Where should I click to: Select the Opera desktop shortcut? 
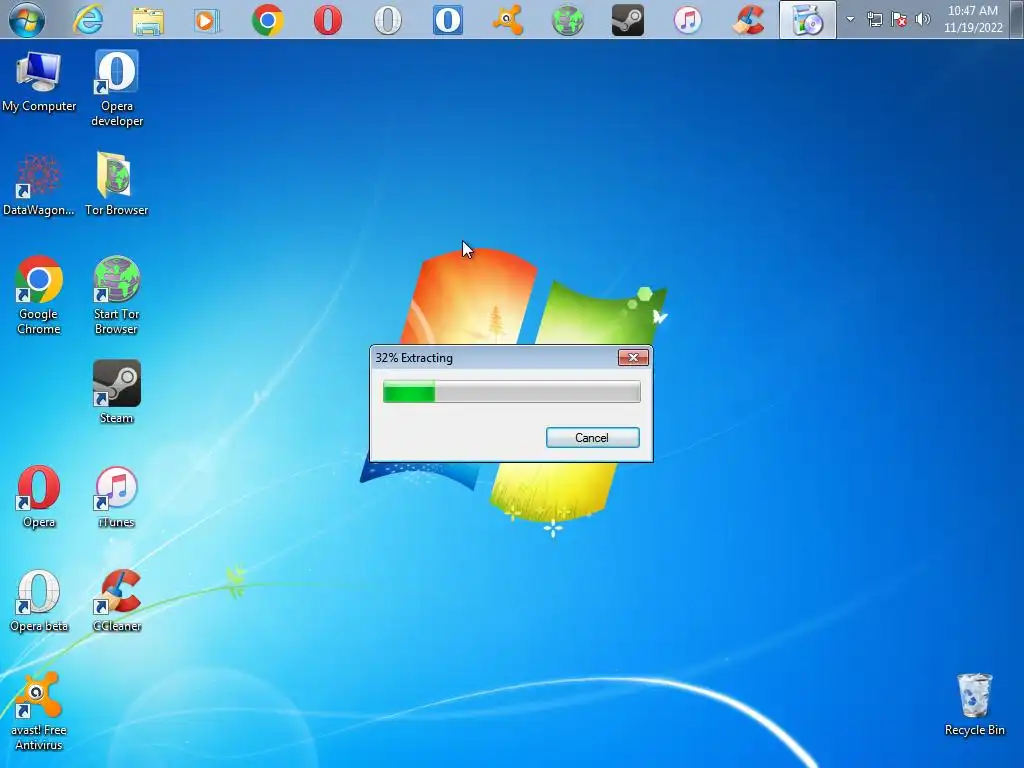39,496
